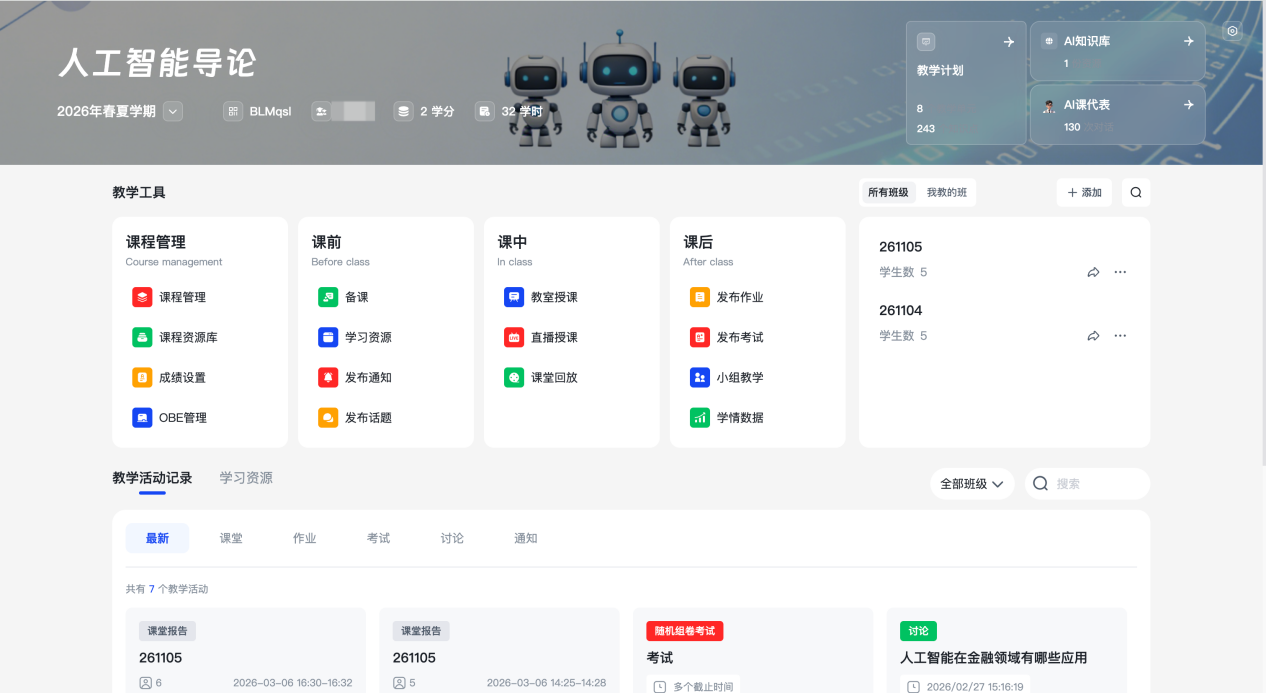The width and height of the screenshot is (1266, 693).
Task: Switch to the 学习资源 tab
Action: point(246,478)
